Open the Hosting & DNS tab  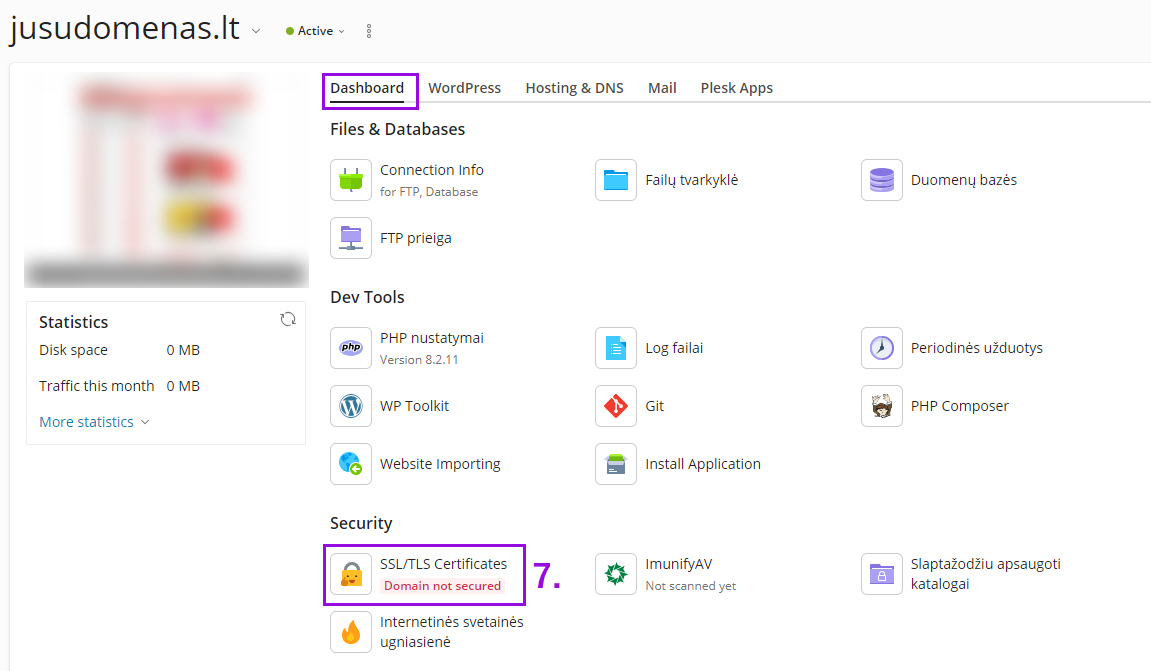(x=574, y=88)
